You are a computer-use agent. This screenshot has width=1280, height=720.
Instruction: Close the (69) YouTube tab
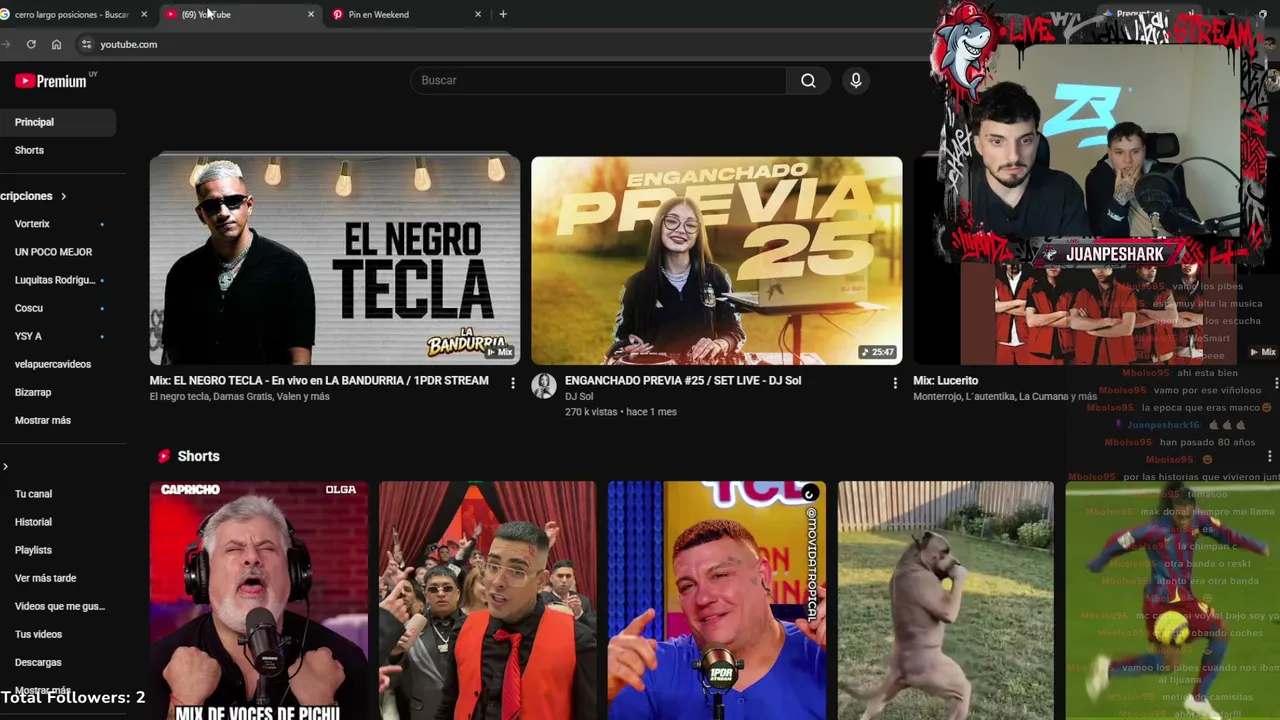point(311,14)
